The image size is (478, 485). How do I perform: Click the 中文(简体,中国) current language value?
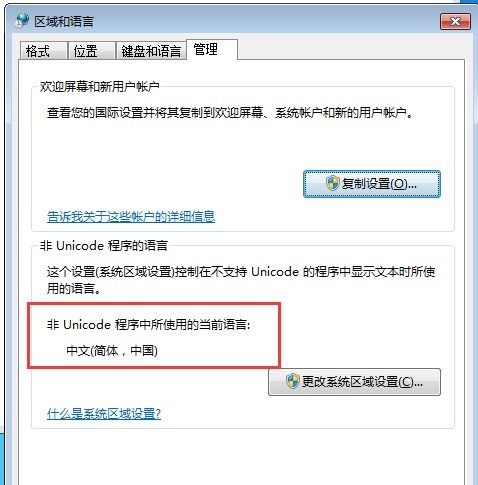click(112, 351)
